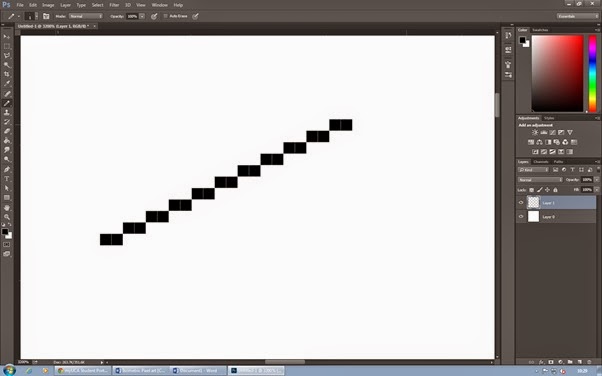This screenshot has width=602, height=376.
Task: Select the Zoom tool
Action: click(7, 217)
